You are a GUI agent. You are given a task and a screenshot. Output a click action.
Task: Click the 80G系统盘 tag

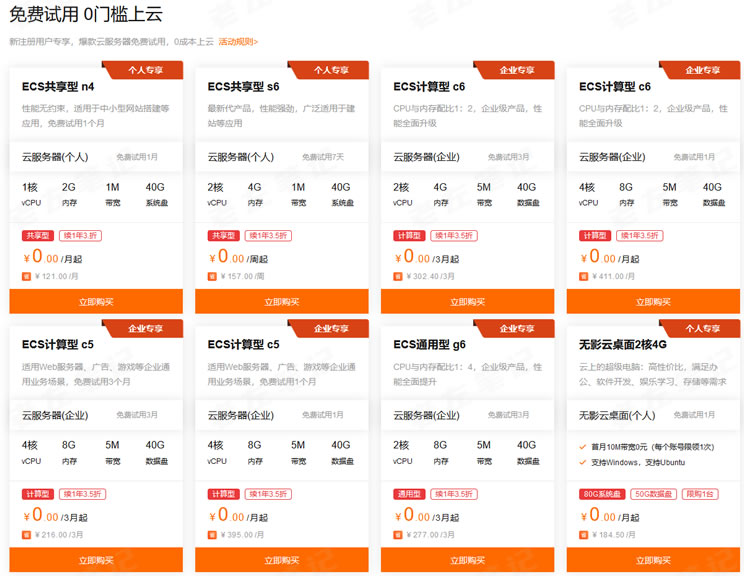tap(602, 494)
